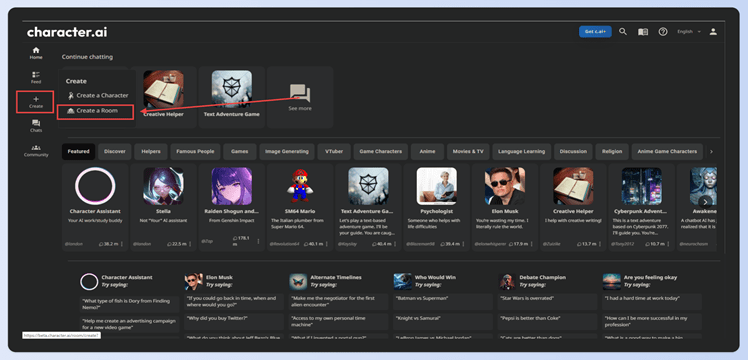Switch to the Religion tab
Image resolution: width=748 pixels, height=360 pixels.
[612, 152]
